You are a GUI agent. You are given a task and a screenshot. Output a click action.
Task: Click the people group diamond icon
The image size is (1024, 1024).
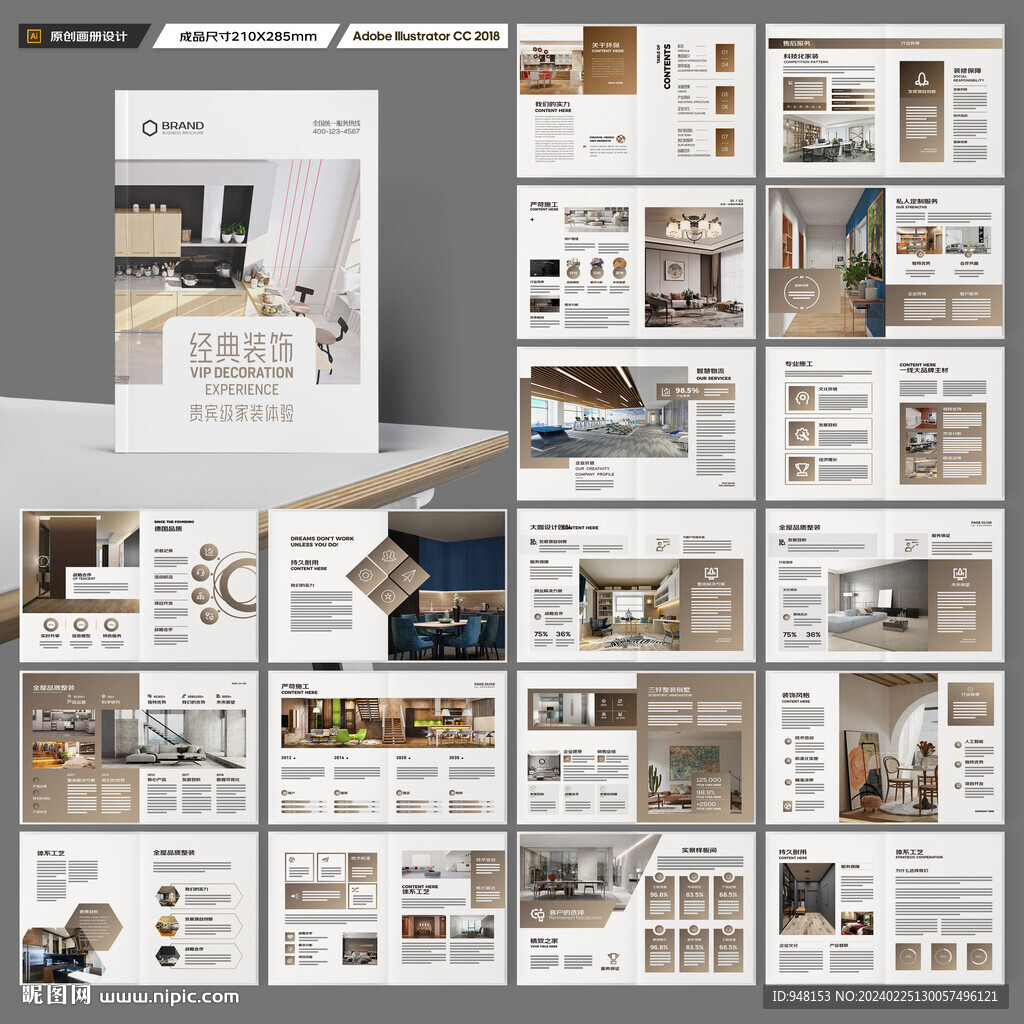[x=389, y=554]
